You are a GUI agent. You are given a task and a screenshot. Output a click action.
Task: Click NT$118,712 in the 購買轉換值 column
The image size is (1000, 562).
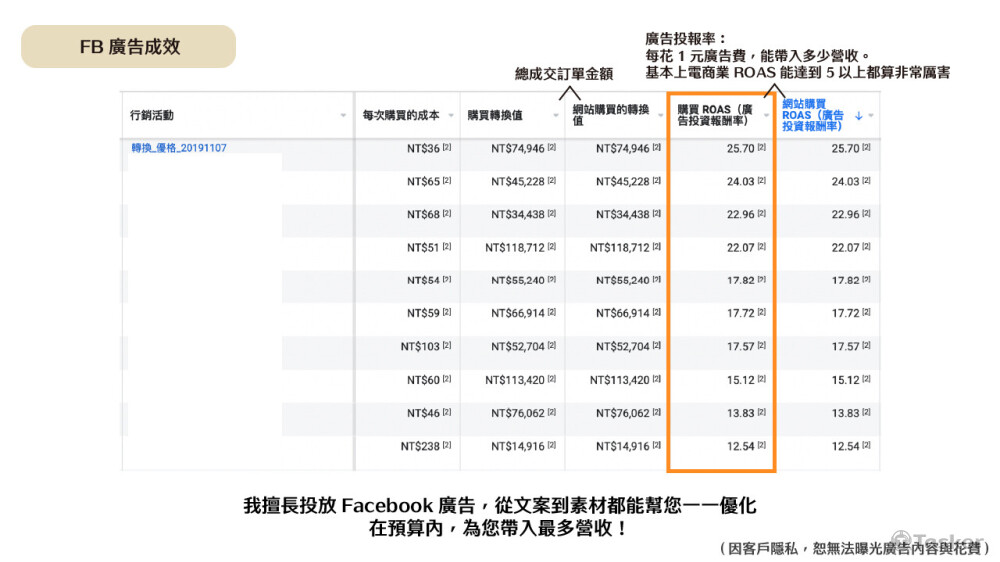coord(515,248)
